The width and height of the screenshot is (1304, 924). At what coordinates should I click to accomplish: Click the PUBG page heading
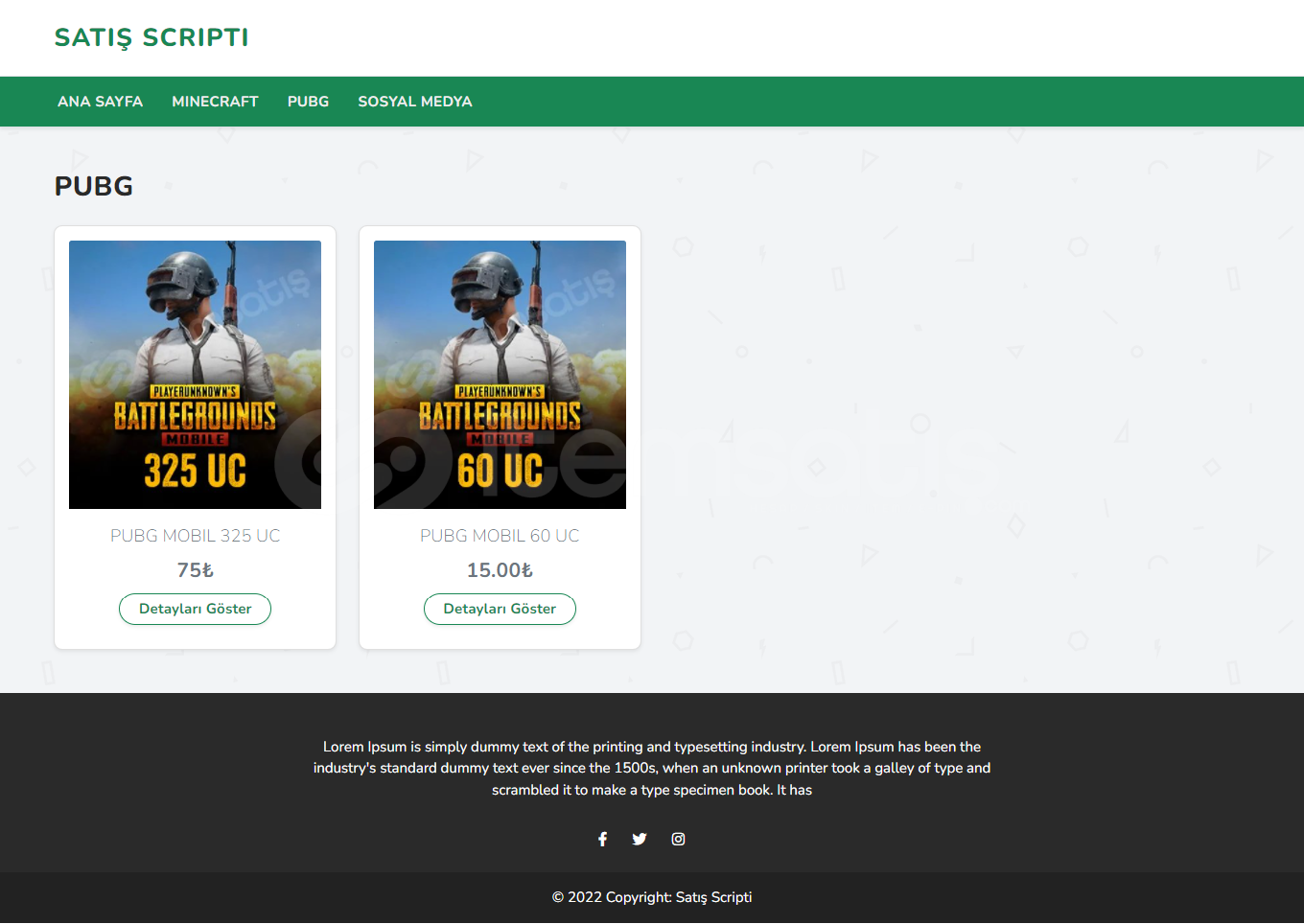94,186
